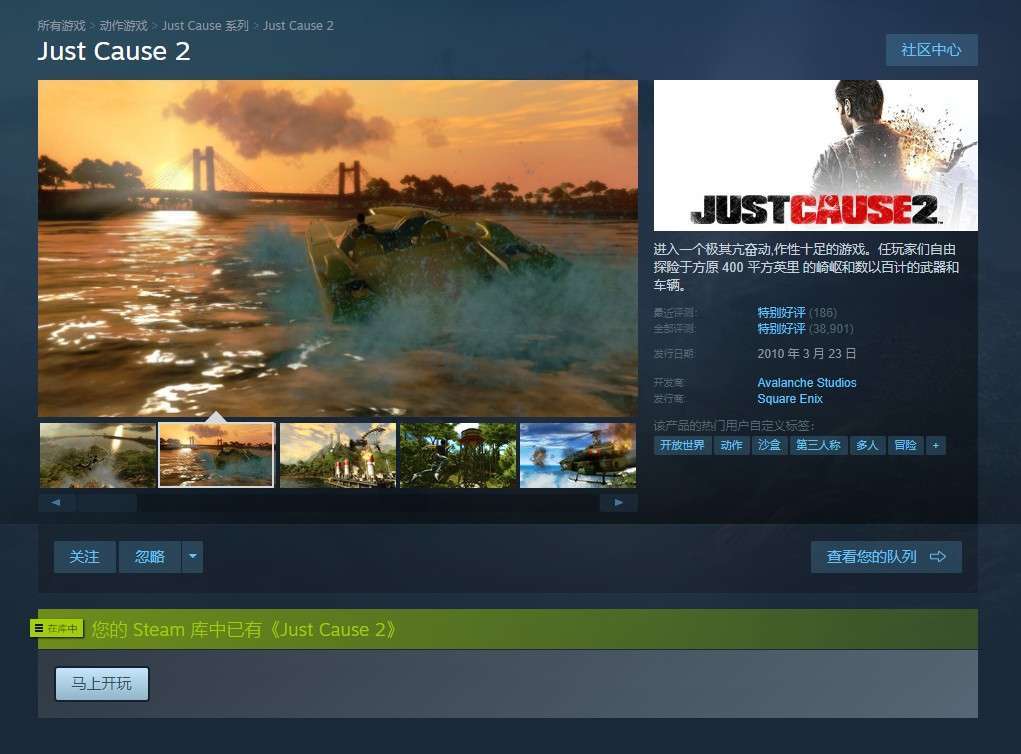Select the 第三人称 tag
This screenshot has width=1021, height=754.
tap(818, 445)
